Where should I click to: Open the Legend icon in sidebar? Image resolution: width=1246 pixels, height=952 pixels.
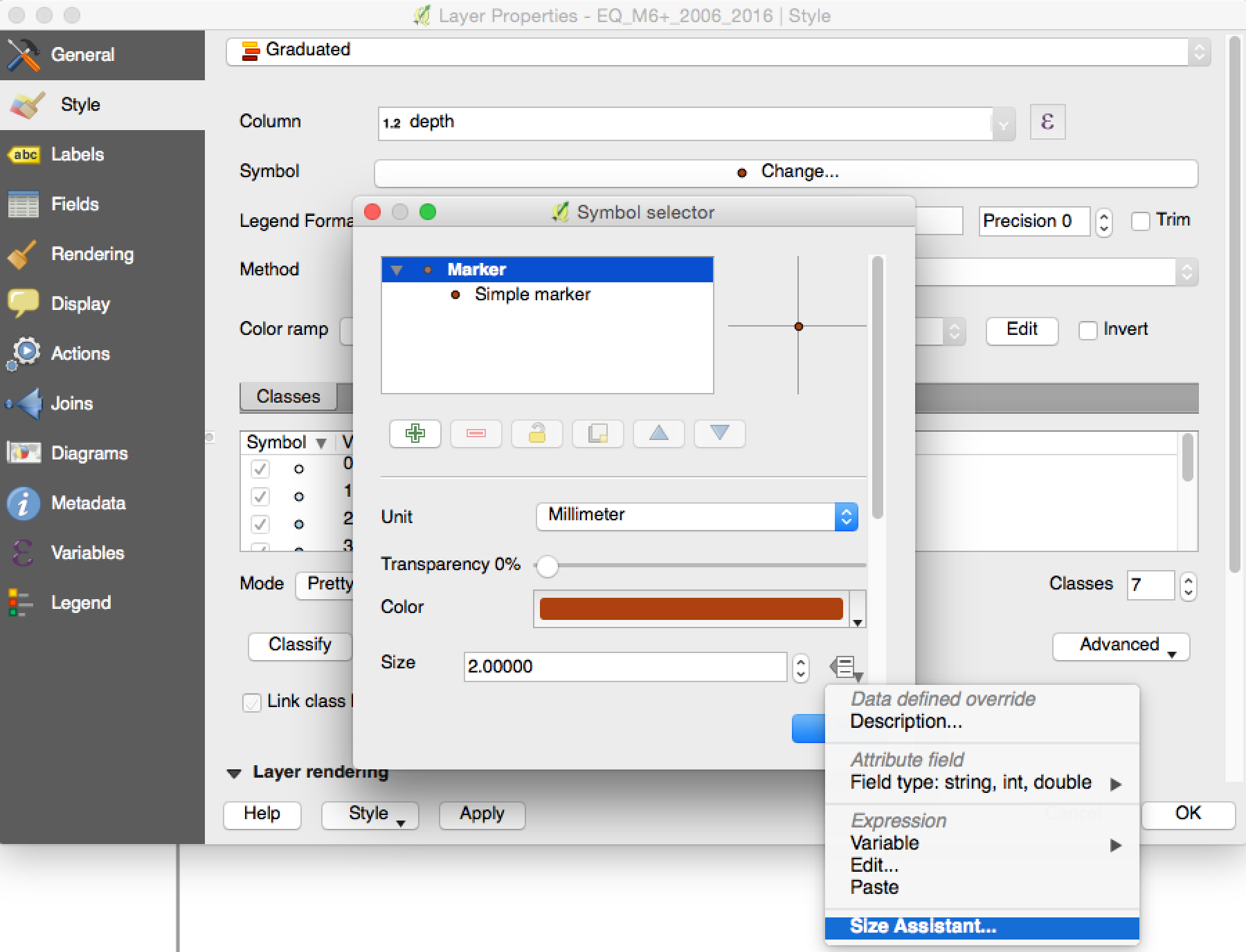click(19, 603)
